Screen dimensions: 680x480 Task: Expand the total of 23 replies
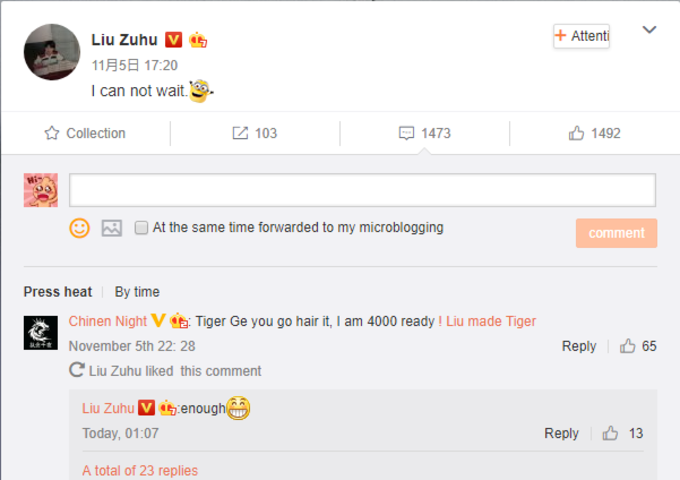[x=140, y=471]
